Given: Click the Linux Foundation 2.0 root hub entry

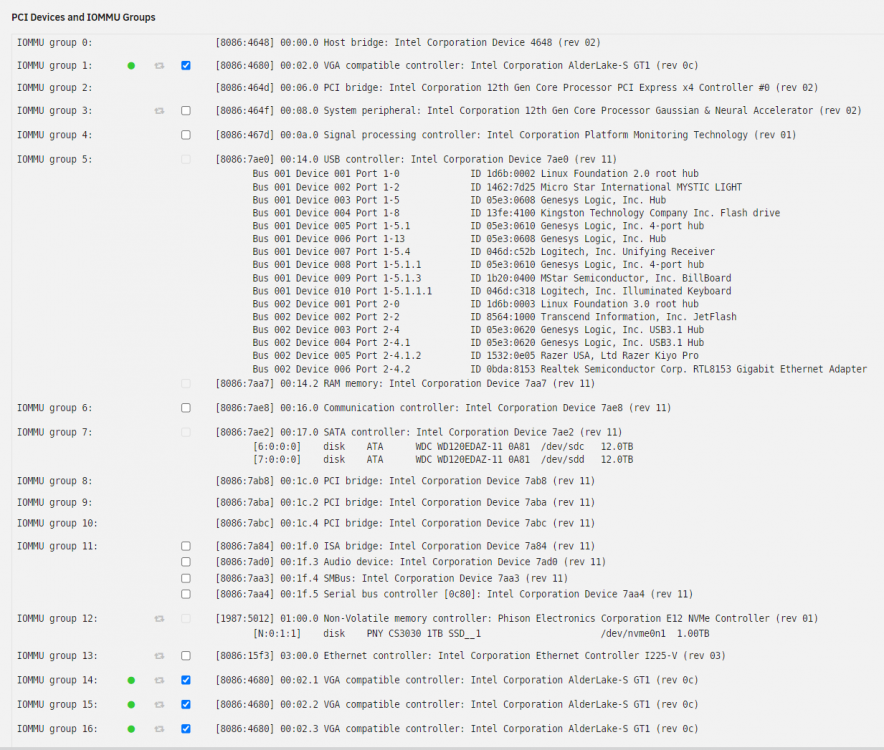Looking at the screenshot, I should (x=476, y=174).
